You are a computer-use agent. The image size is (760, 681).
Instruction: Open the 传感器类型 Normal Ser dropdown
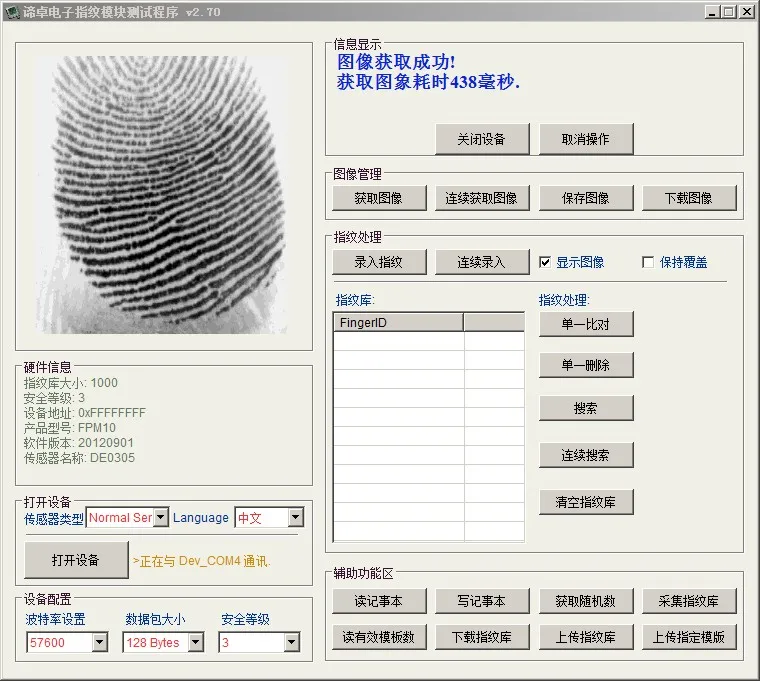pyautogui.click(x=160, y=518)
